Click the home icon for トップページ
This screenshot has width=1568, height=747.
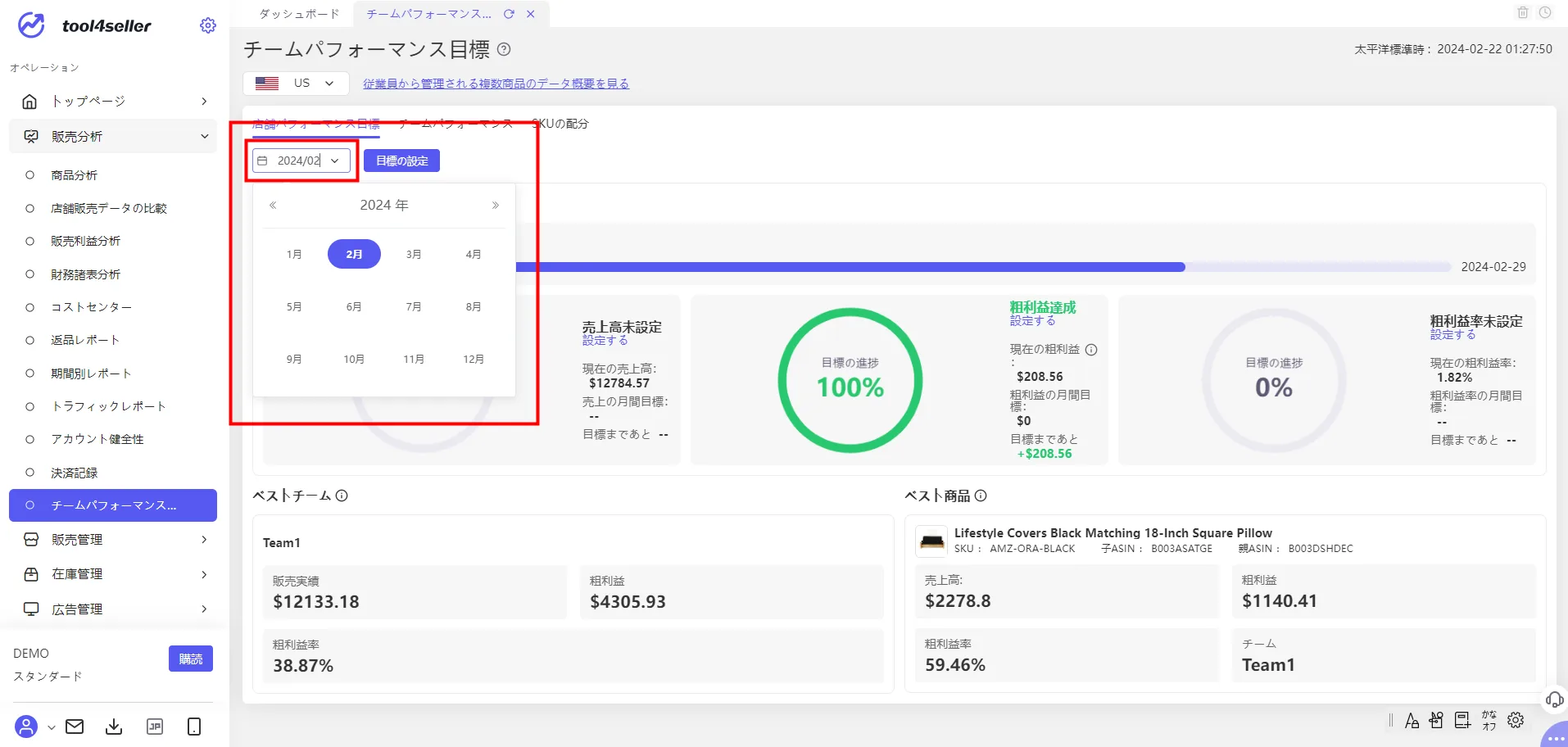tap(30, 101)
